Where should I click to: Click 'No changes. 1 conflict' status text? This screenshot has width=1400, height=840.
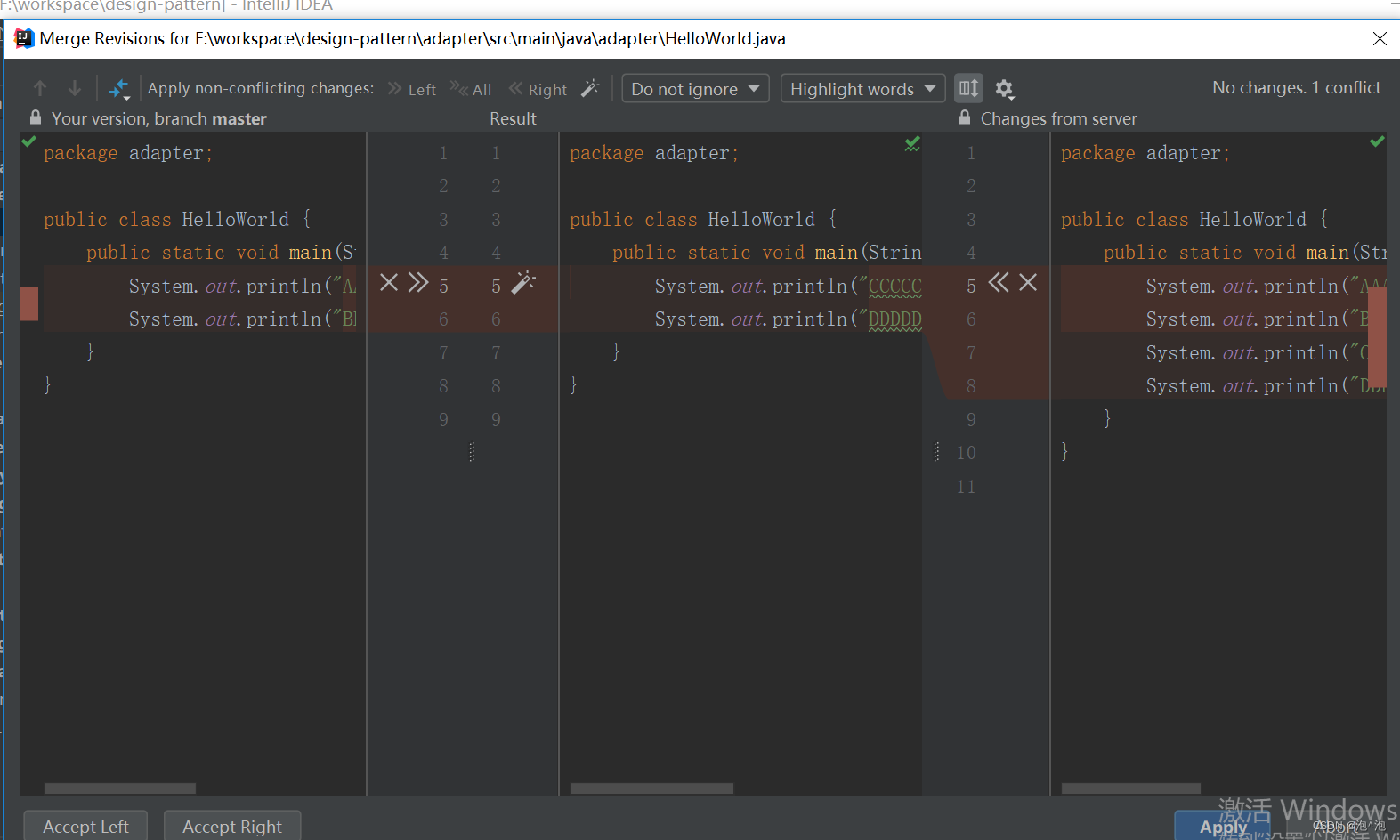point(1297,87)
